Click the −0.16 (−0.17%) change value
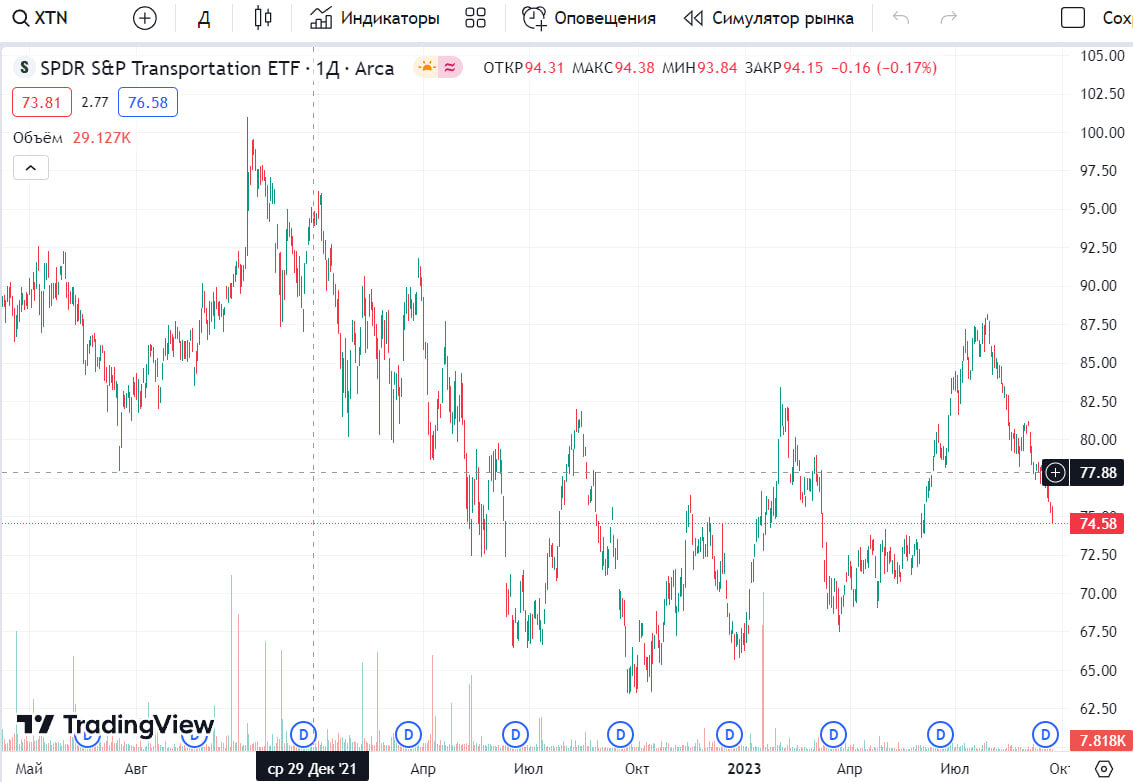 [884, 68]
